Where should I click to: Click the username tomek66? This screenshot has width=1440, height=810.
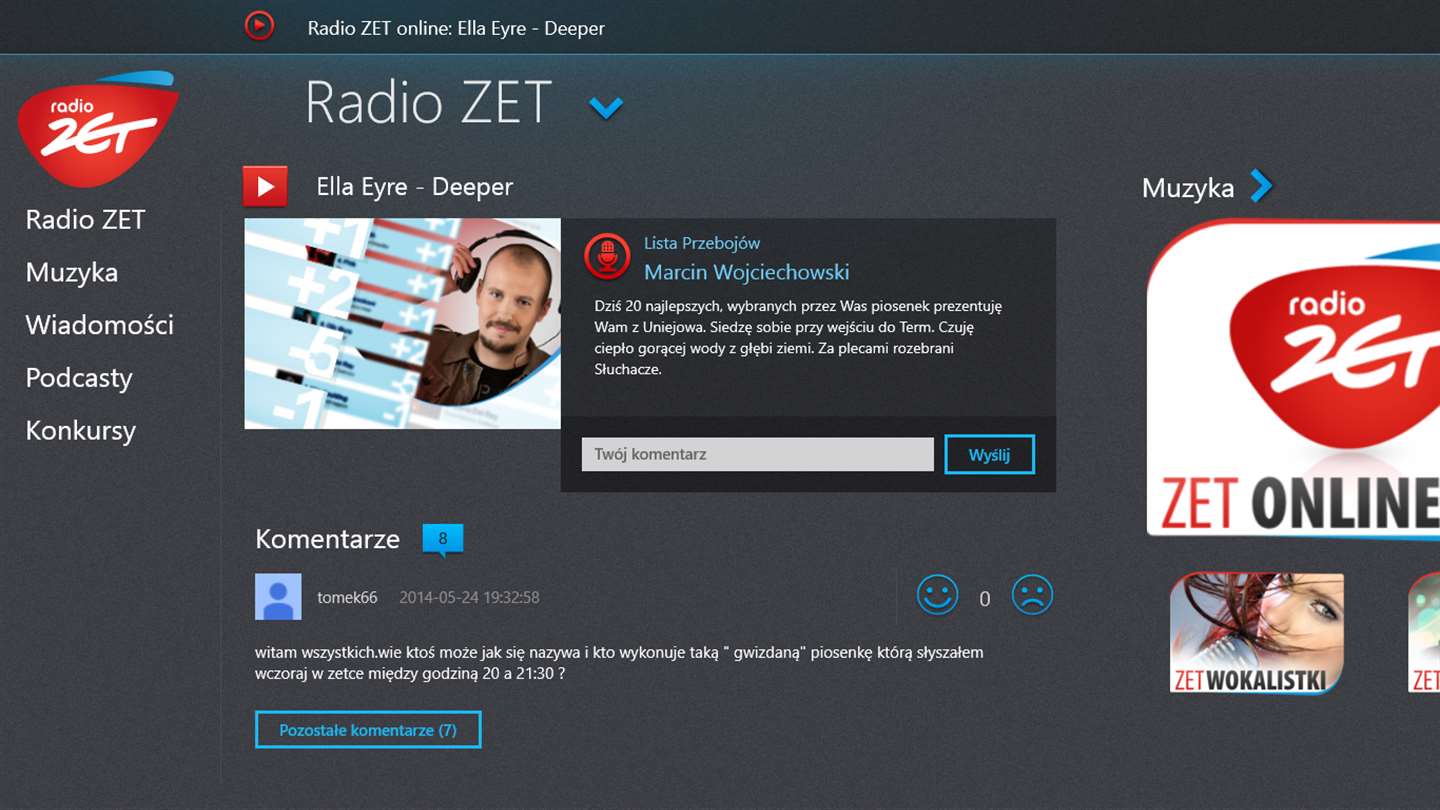pos(347,597)
